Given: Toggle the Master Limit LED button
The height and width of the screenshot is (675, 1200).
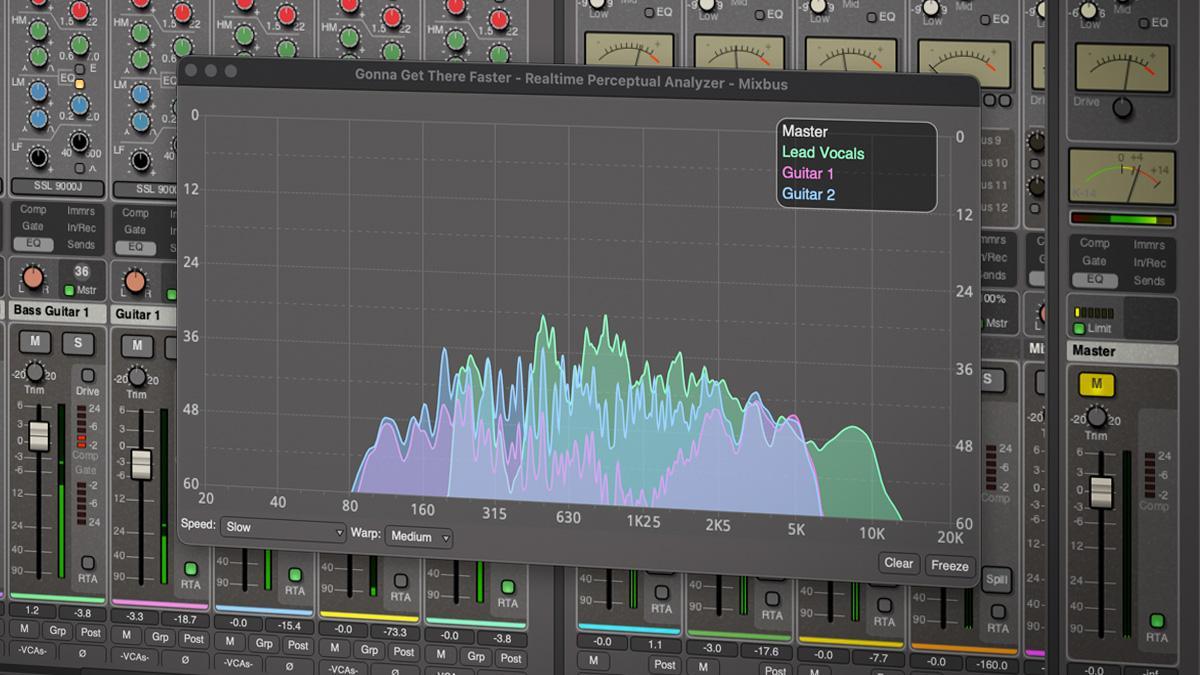Looking at the screenshot, I should coord(1079,328).
